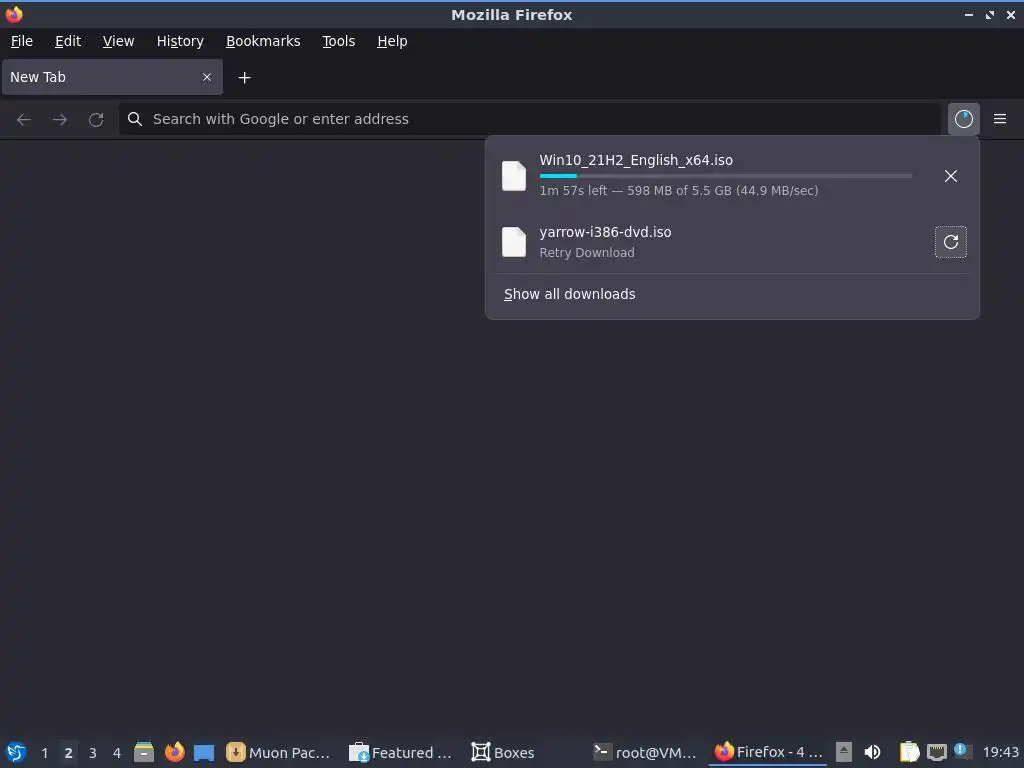
Task: Open the network status tray icon
Action: (x=936, y=752)
